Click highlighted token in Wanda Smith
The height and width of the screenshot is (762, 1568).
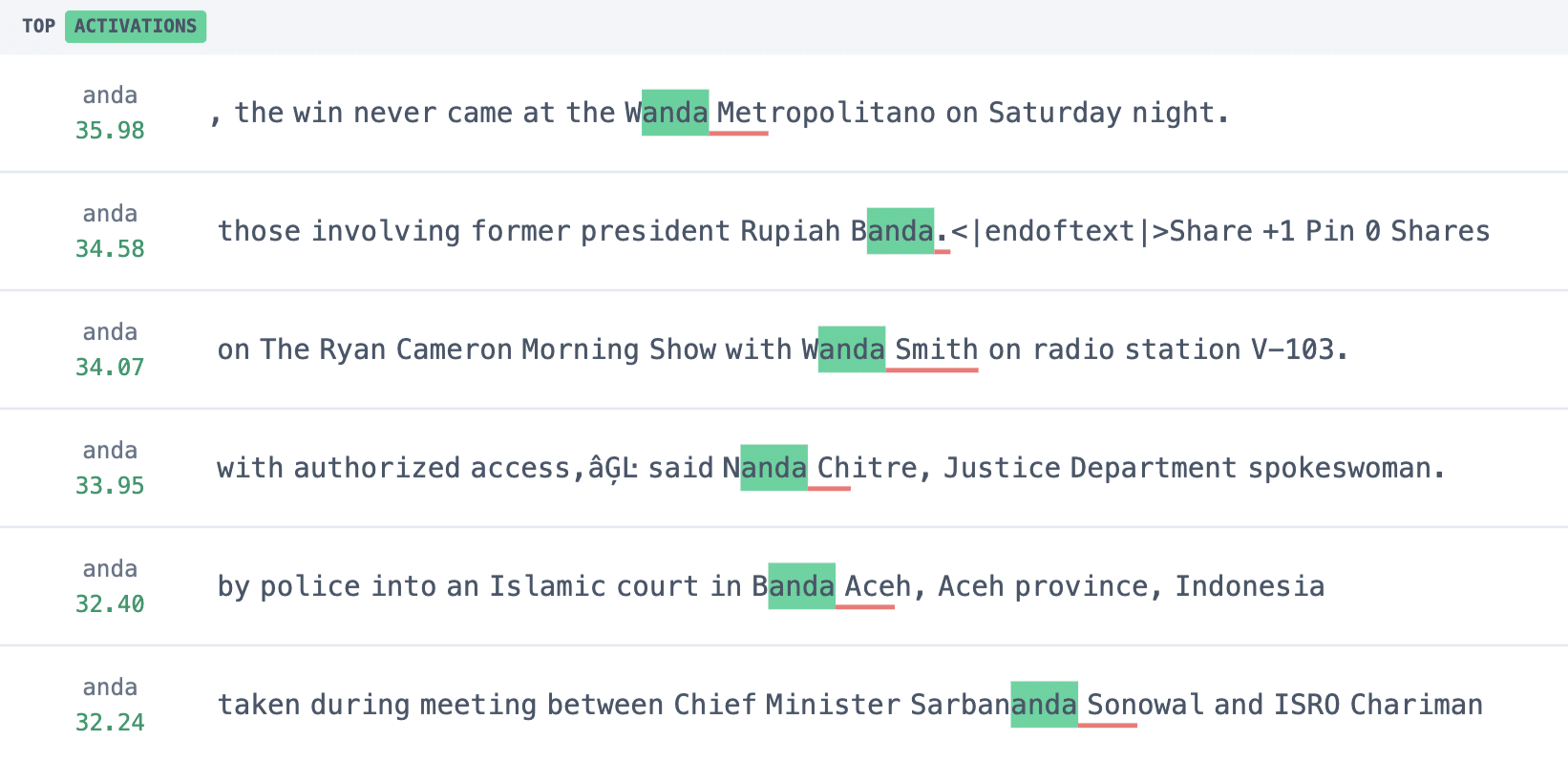pyautogui.click(x=852, y=349)
